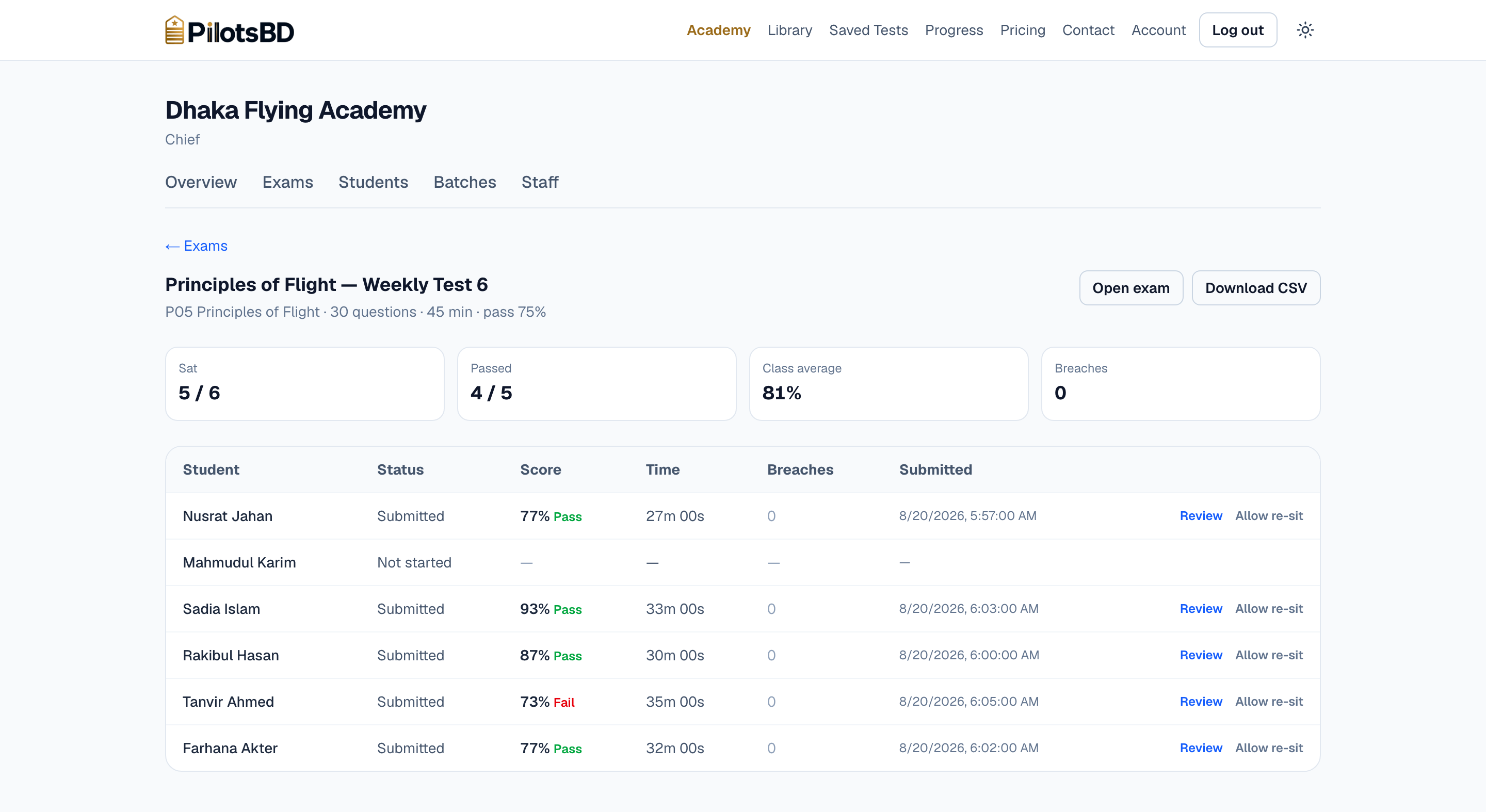The image size is (1486, 812).
Task: Click the PilotsBD logo icon
Action: click(x=174, y=30)
